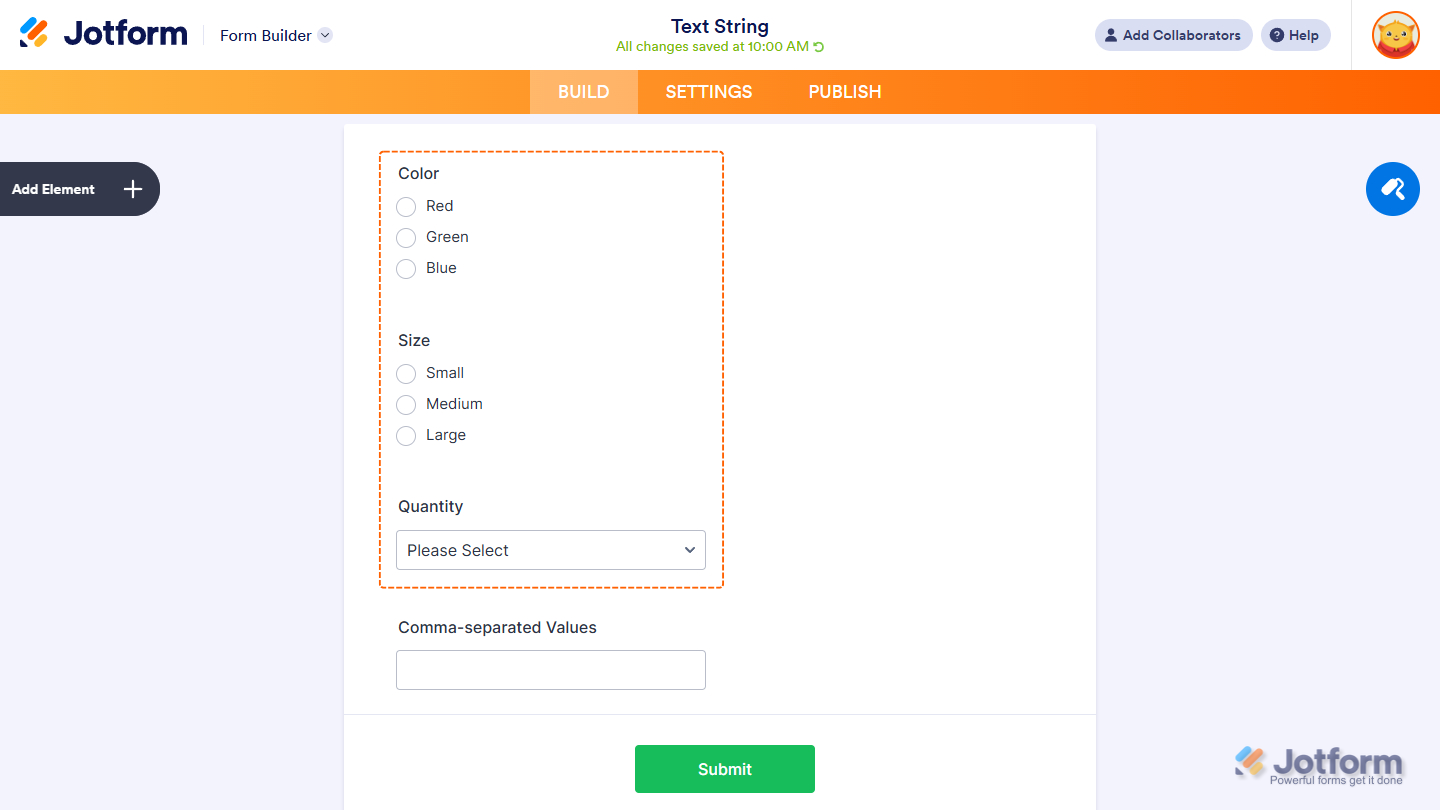The height and width of the screenshot is (810, 1440).
Task: Switch to the SETTINGS tab
Action: [708, 91]
